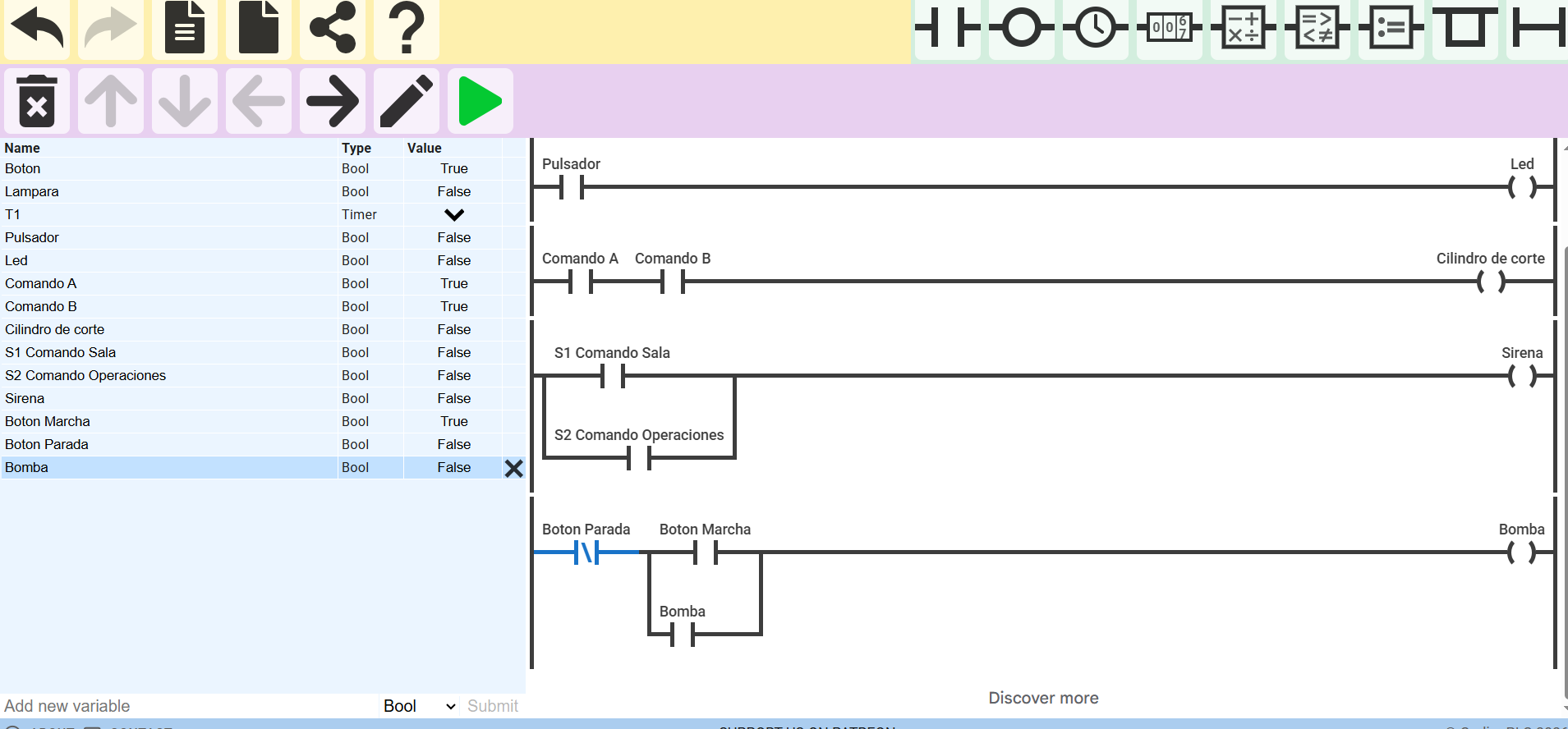Select the Led variable name

[16, 260]
